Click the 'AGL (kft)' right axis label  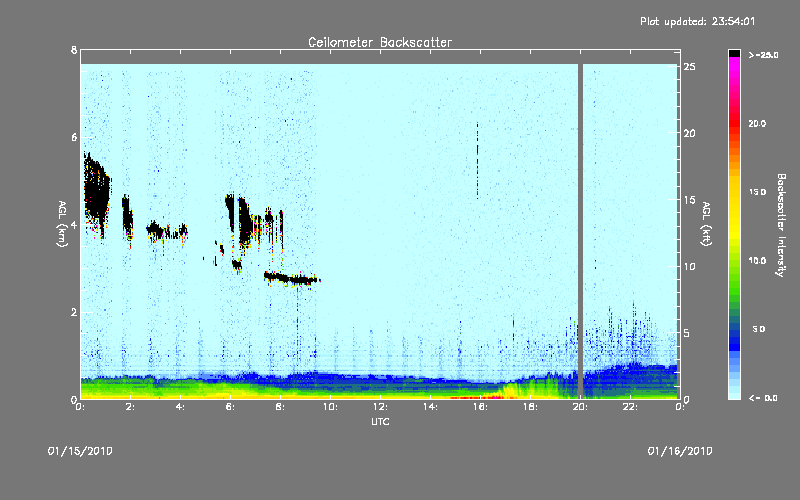click(706, 224)
